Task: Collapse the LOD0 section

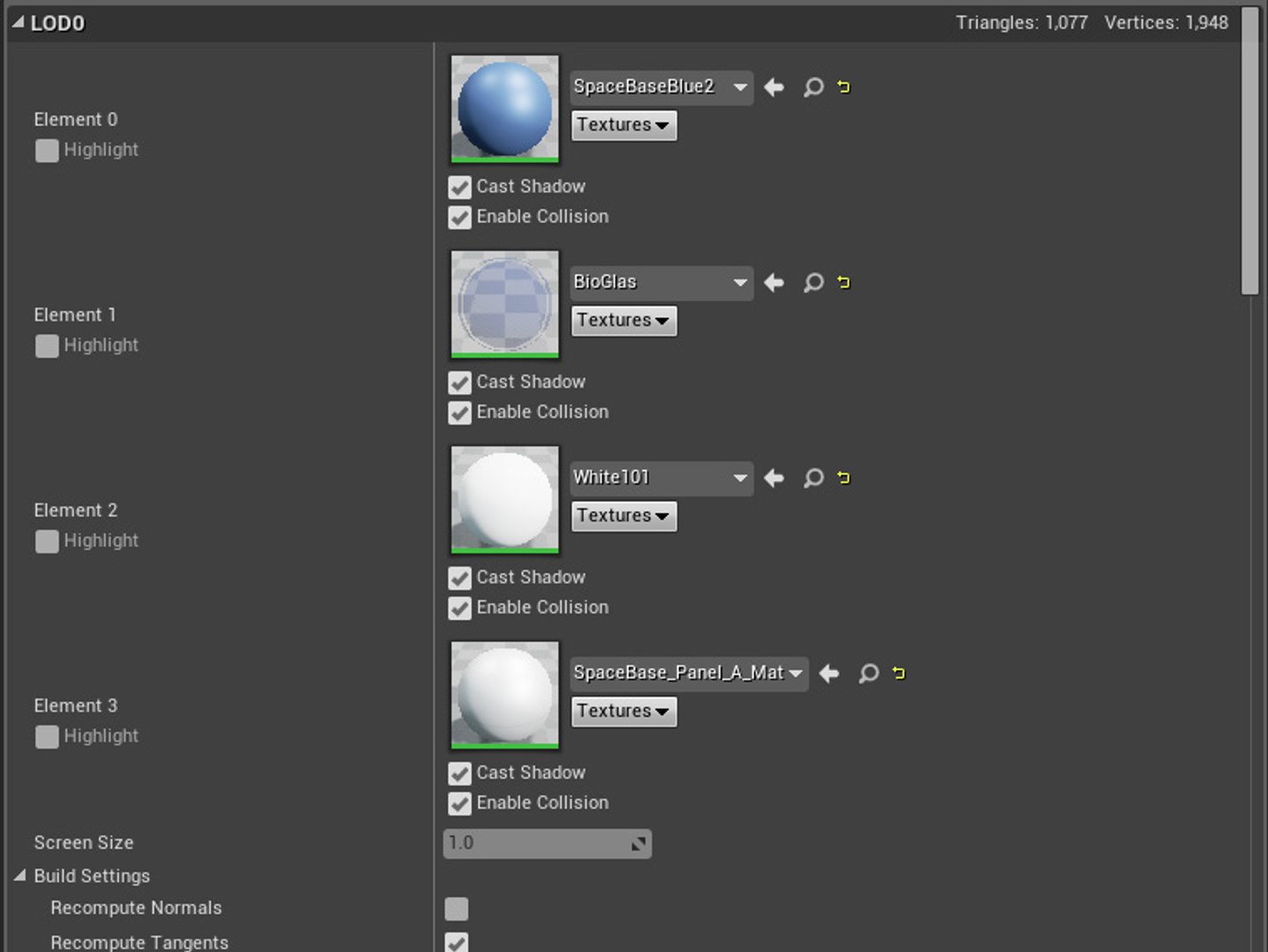Action: [x=19, y=23]
